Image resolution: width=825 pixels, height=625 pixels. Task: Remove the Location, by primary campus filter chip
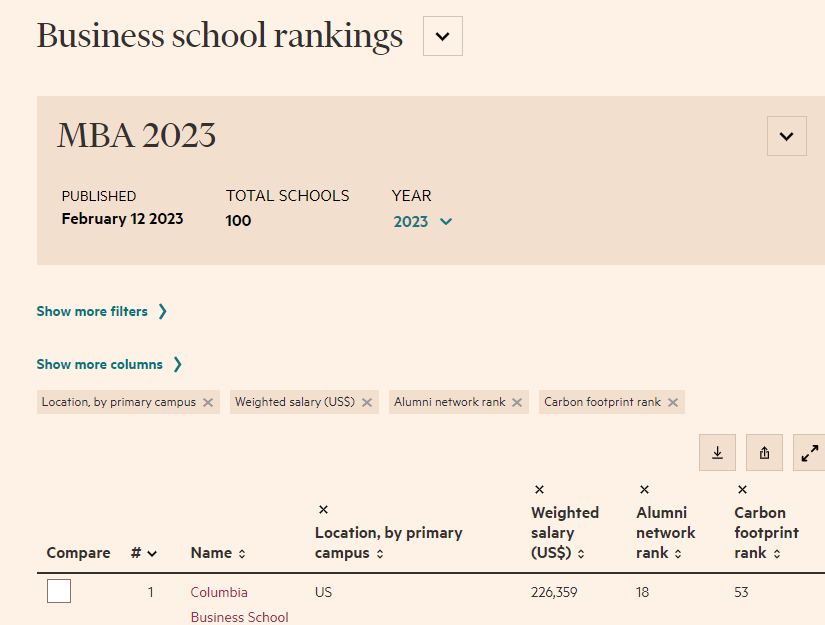click(x=209, y=401)
